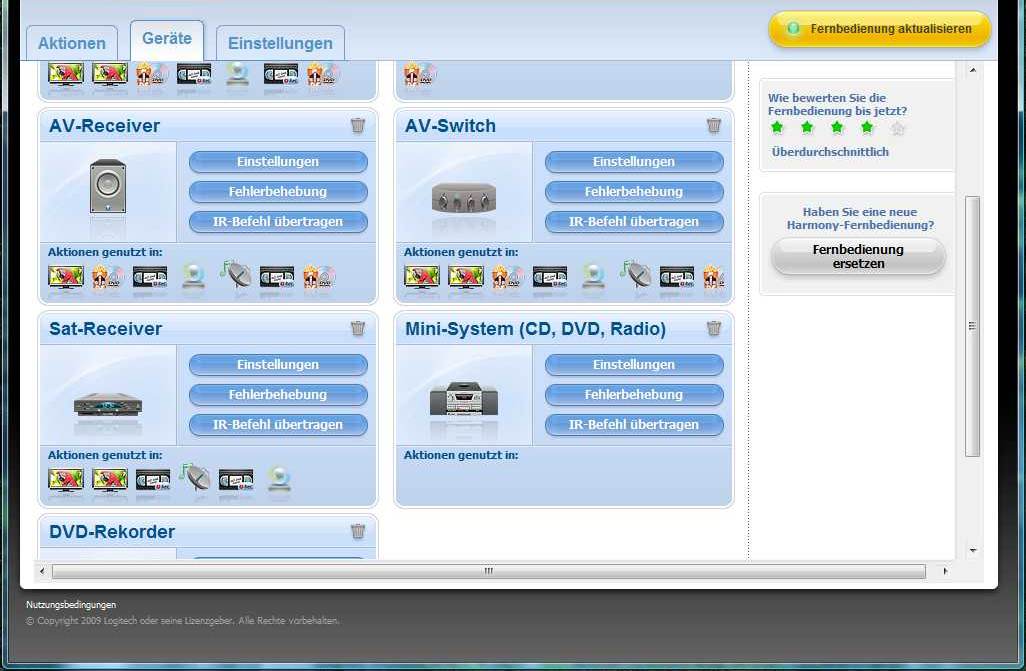Click the trash icon for AV-Switch

[714, 126]
